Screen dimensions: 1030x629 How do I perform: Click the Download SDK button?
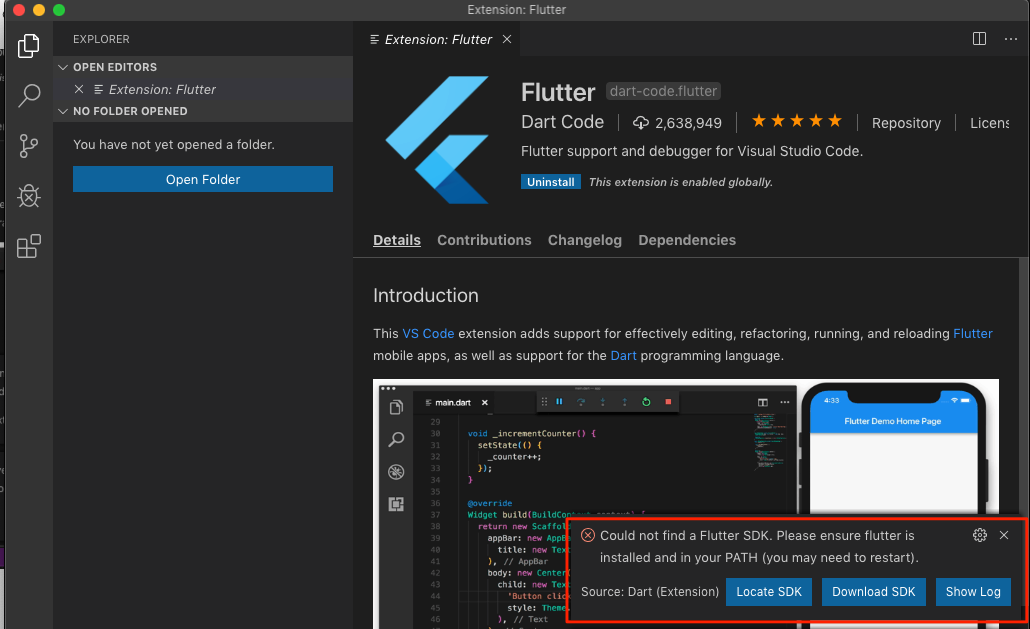[874, 592]
